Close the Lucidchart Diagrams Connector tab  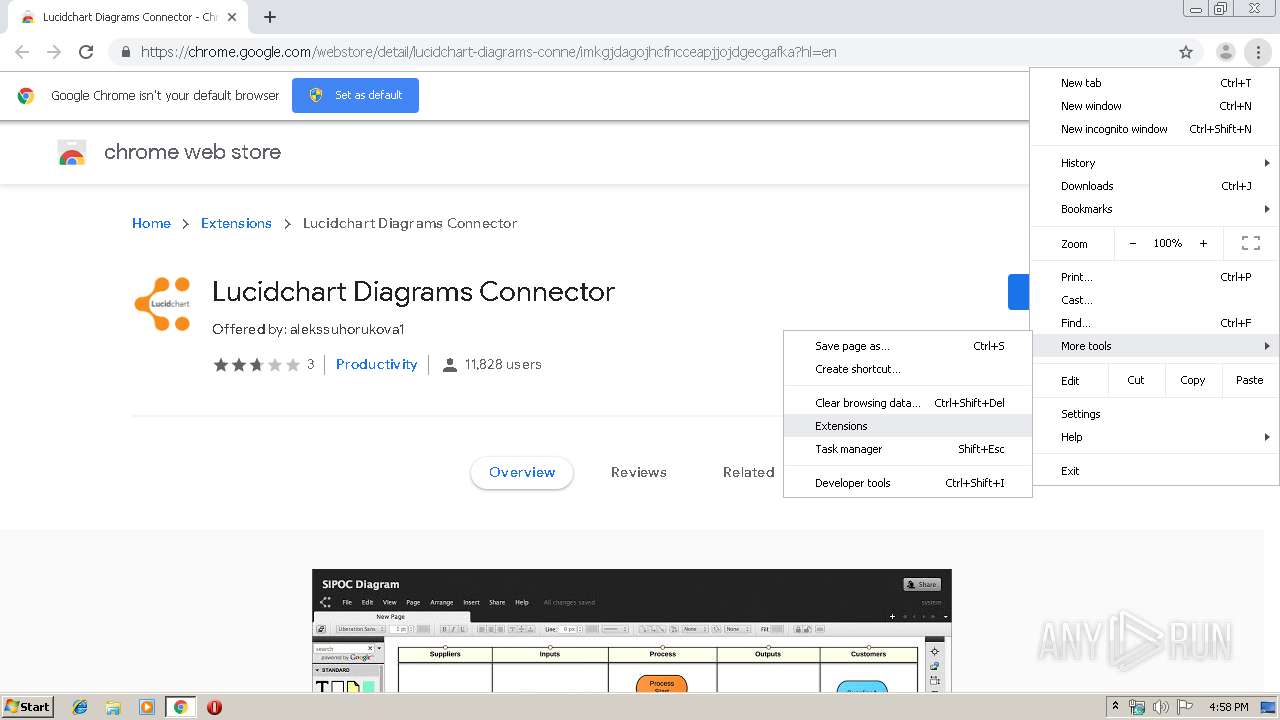[x=232, y=17]
